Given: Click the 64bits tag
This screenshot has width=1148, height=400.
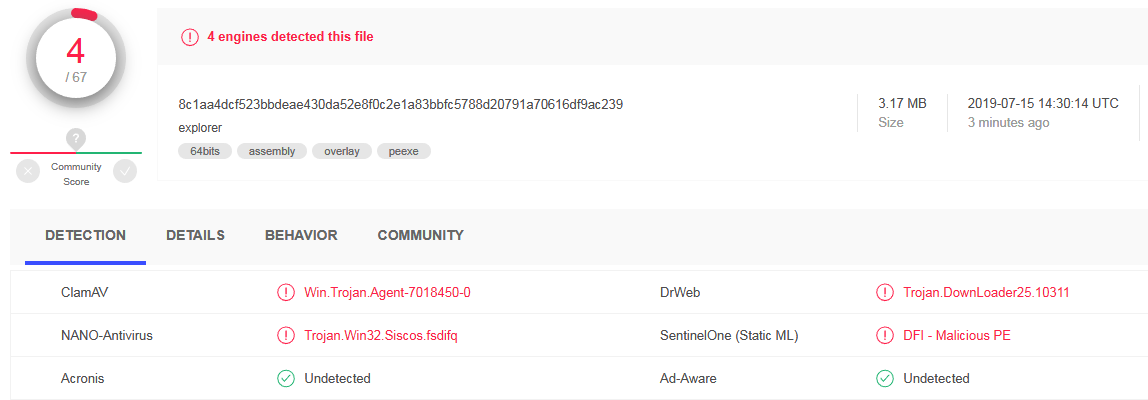Looking at the screenshot, I should point(205,151).
